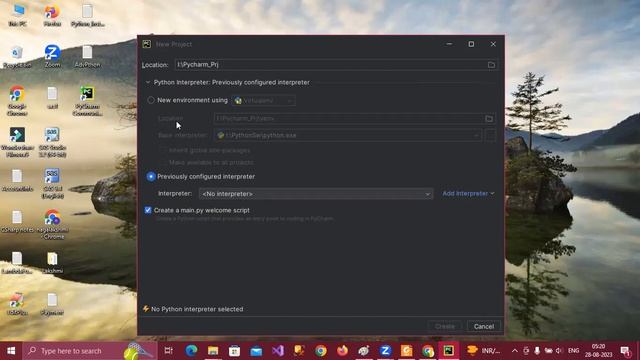Open the clock and date in taskbar
The image size is (640, 360).
pos(598,351)
